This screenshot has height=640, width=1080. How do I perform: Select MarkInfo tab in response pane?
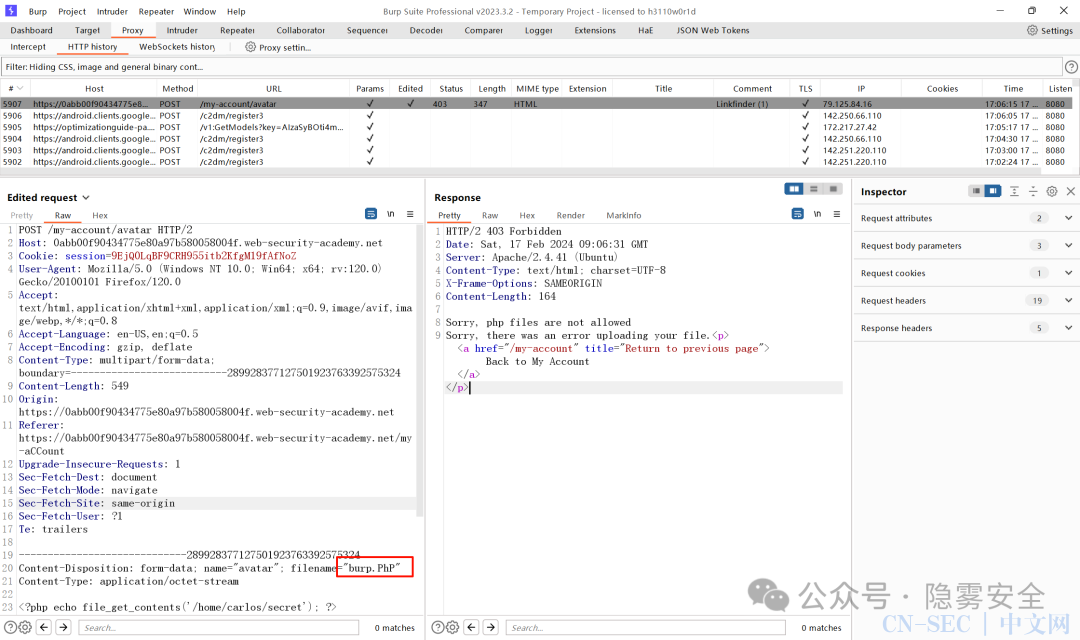[x=624, y=215]
